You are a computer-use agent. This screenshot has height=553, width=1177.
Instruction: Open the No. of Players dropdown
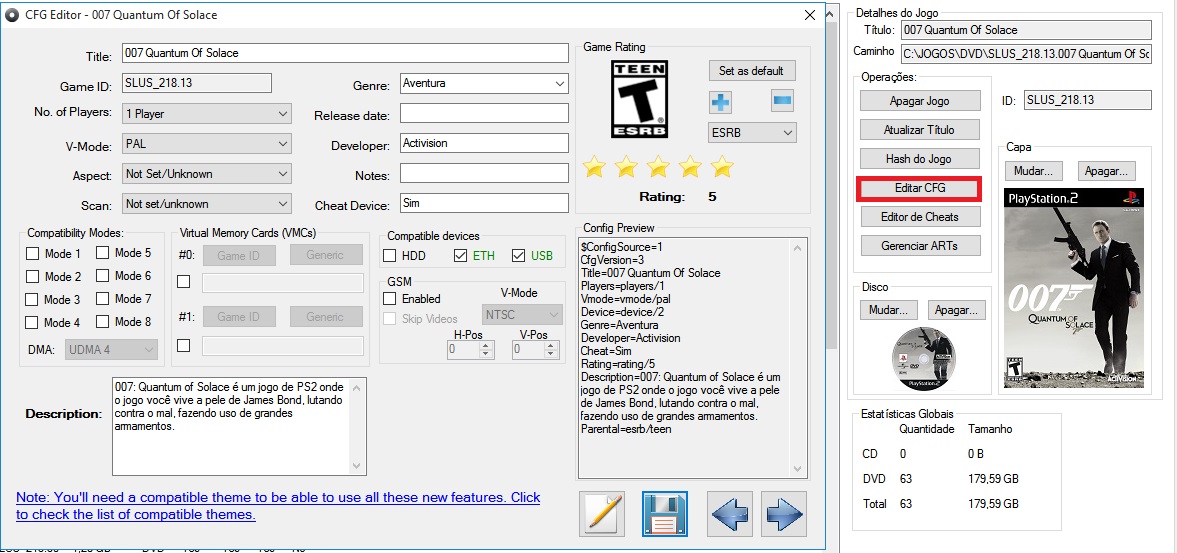(x=207, y=114)
